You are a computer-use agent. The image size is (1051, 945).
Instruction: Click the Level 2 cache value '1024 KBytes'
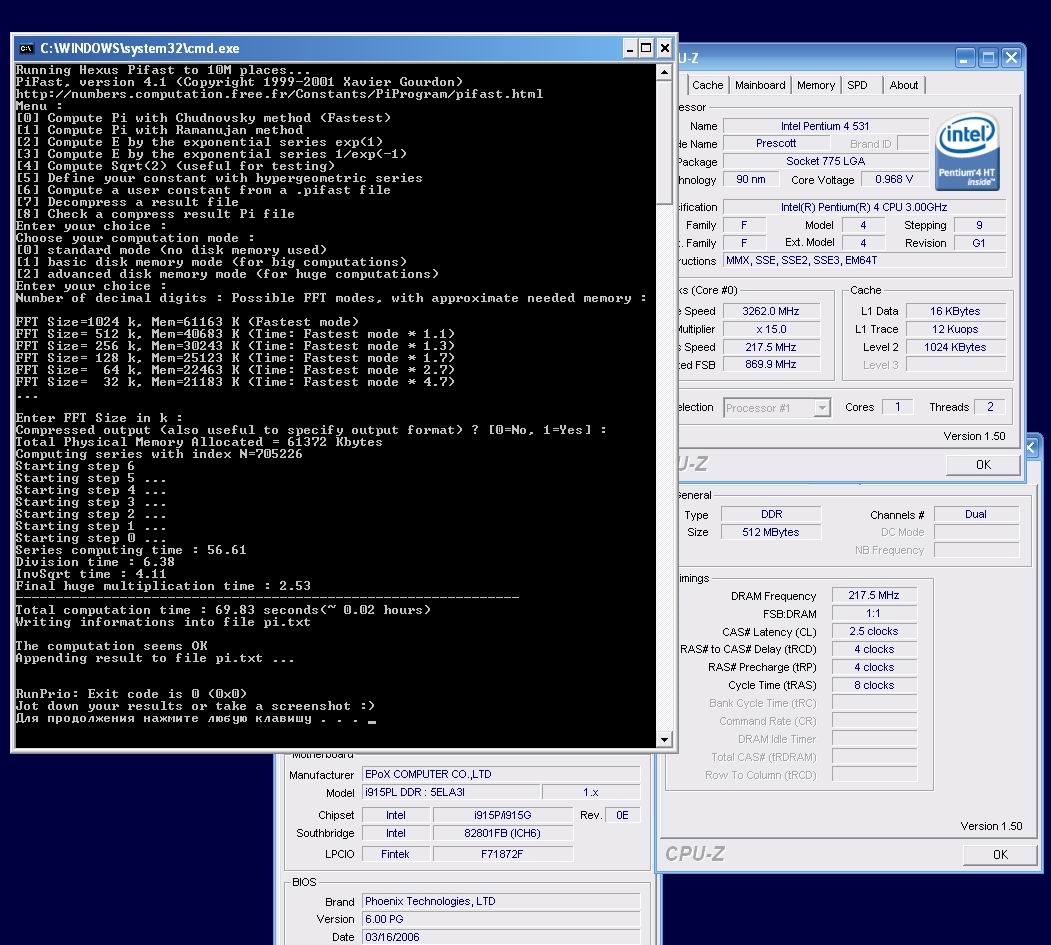coord(955,347)
